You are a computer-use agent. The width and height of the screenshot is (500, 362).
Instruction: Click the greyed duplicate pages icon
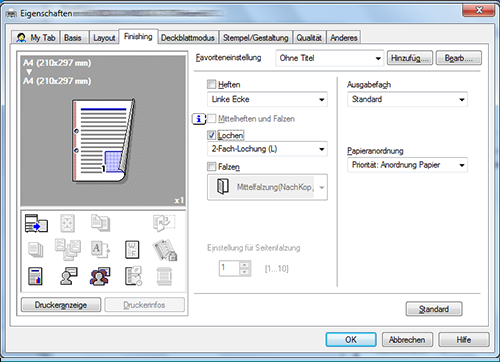tap(100, 223)
